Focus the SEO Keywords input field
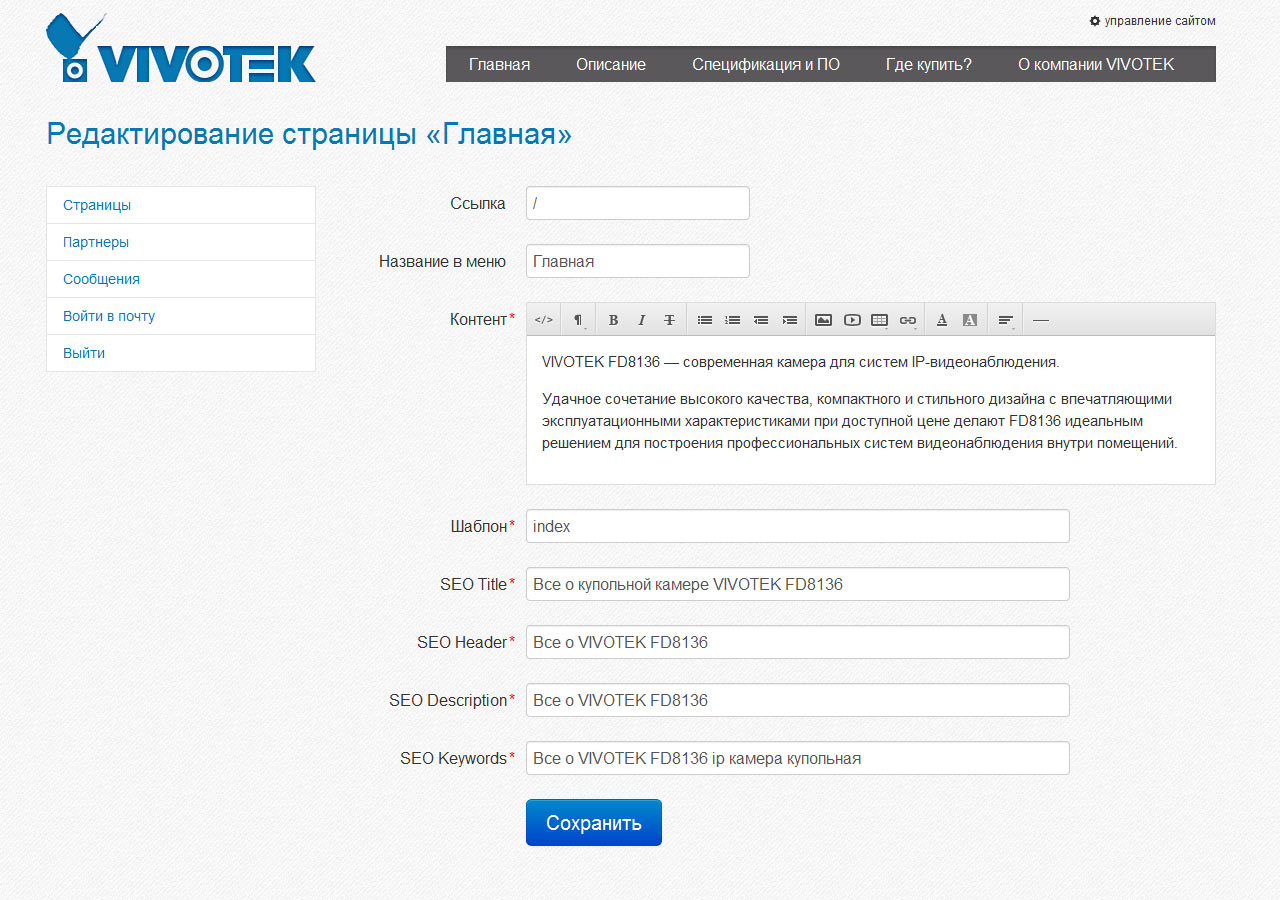This screenshot has height=900, width=1280. (798, 758)
